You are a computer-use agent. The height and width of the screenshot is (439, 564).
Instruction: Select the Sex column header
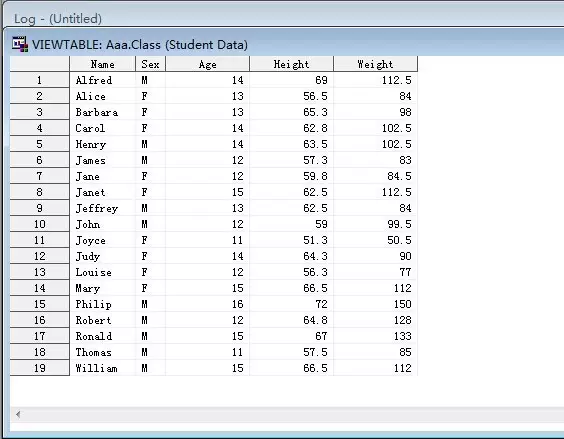pos(150,64)
